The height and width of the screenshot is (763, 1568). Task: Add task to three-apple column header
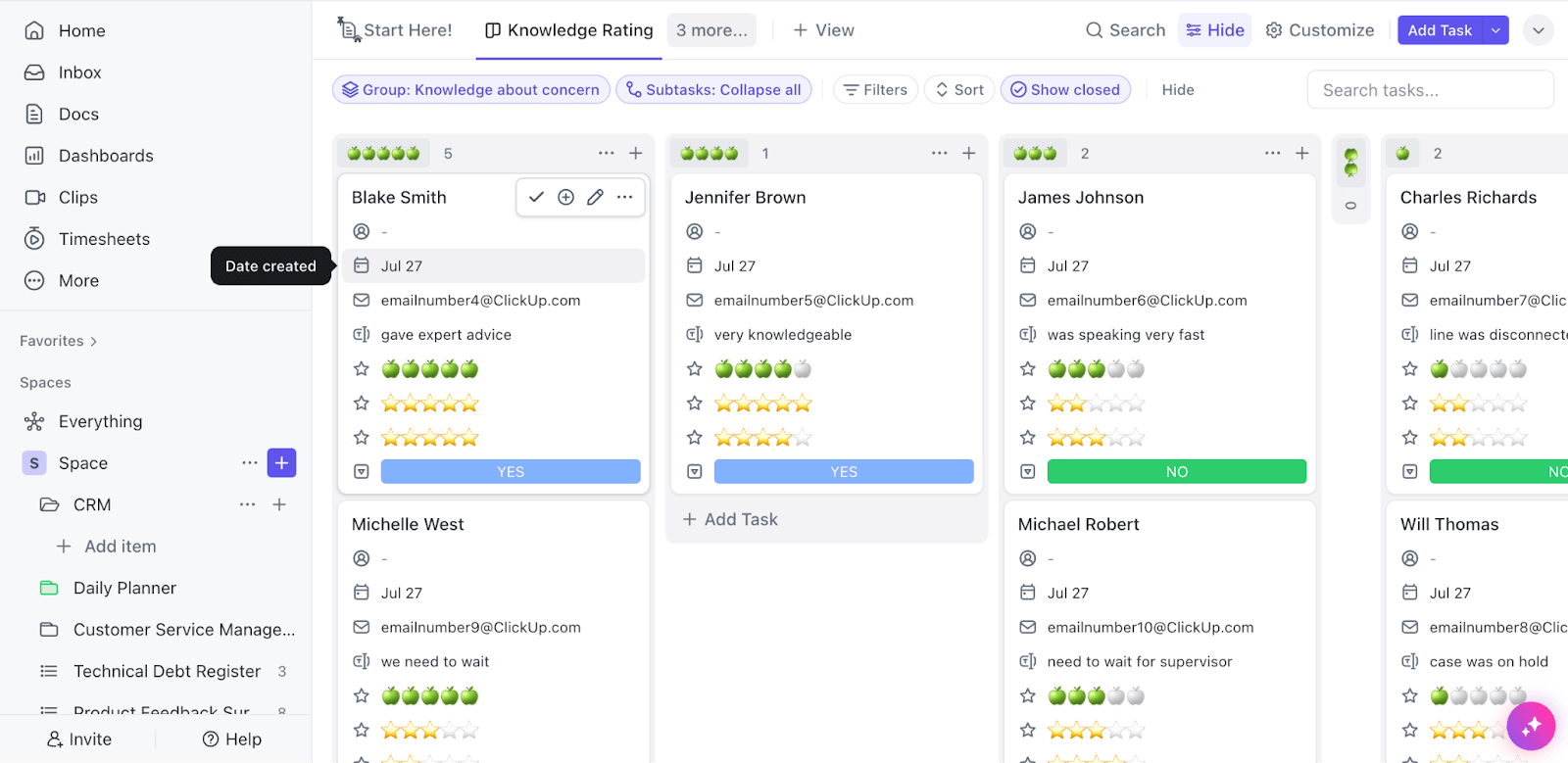(x=1302, y=153)
